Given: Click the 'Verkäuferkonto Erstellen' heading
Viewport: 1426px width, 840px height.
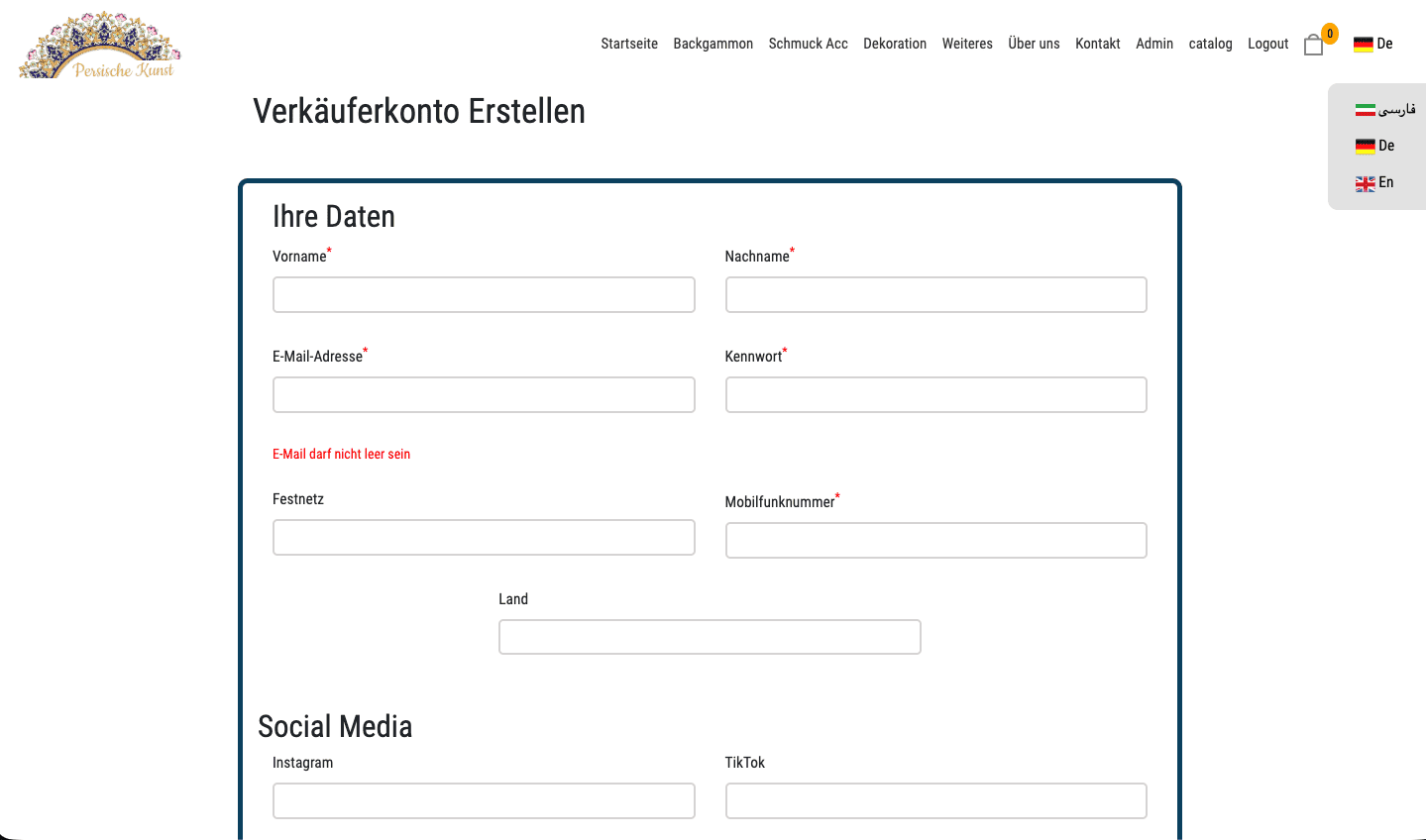Looking at the screenshot, I should pyautogui.click(x=419, y=111).
